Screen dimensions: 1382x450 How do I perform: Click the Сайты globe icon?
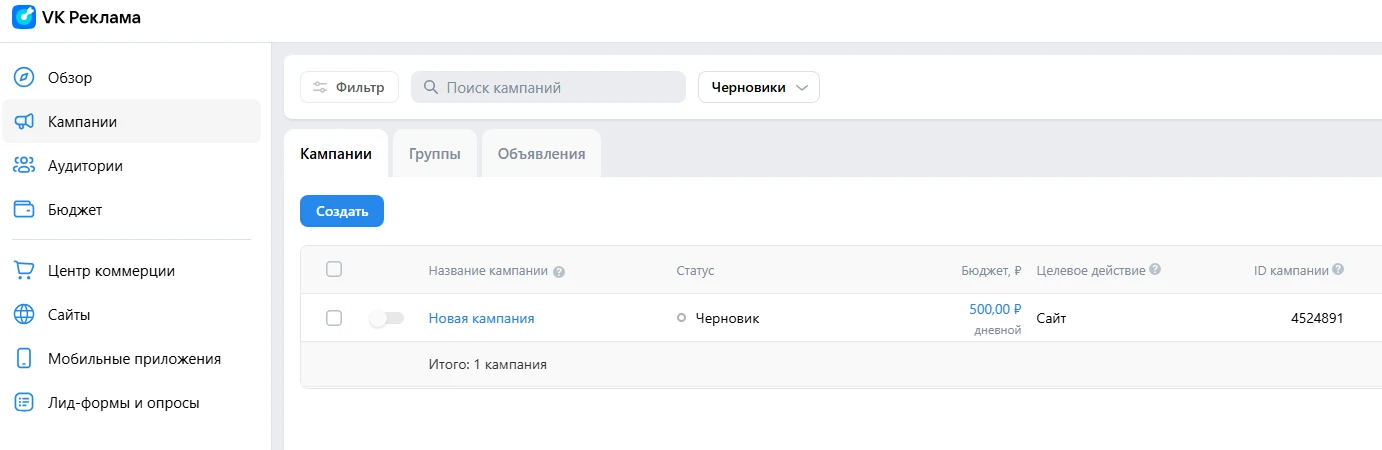tap(24, 314)
